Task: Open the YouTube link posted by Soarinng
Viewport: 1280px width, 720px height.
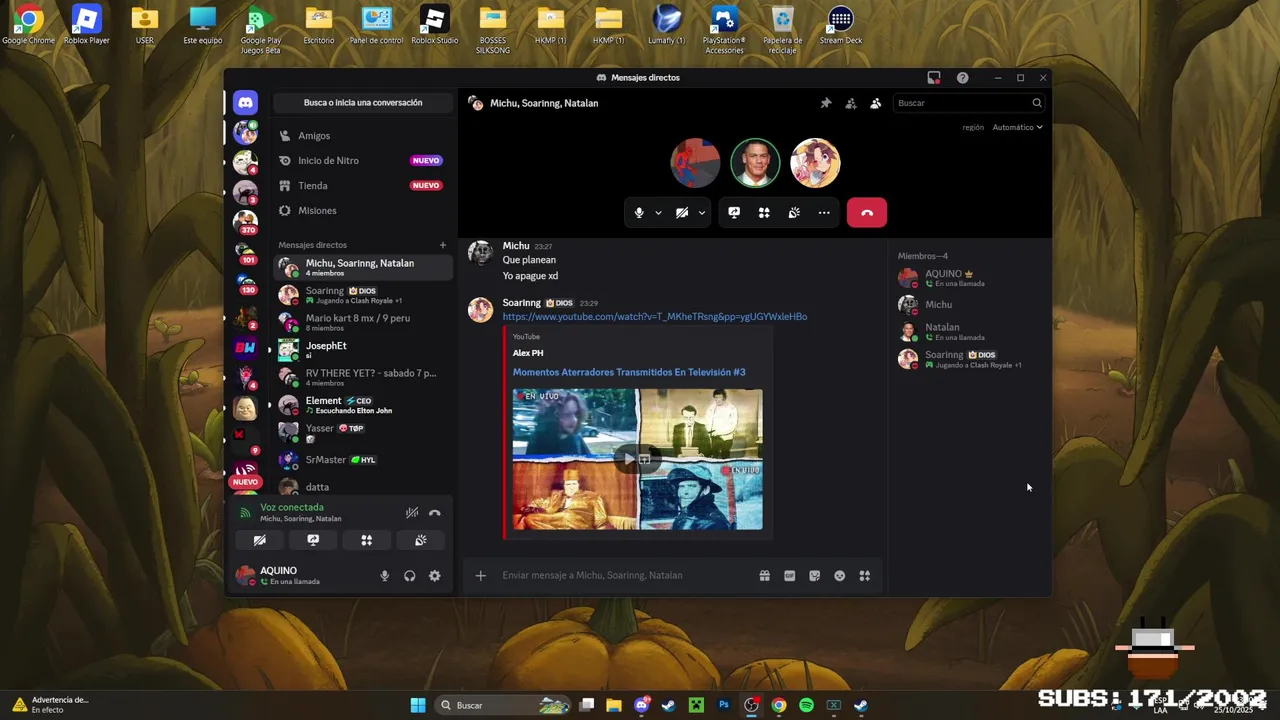Action: (655, 317)
